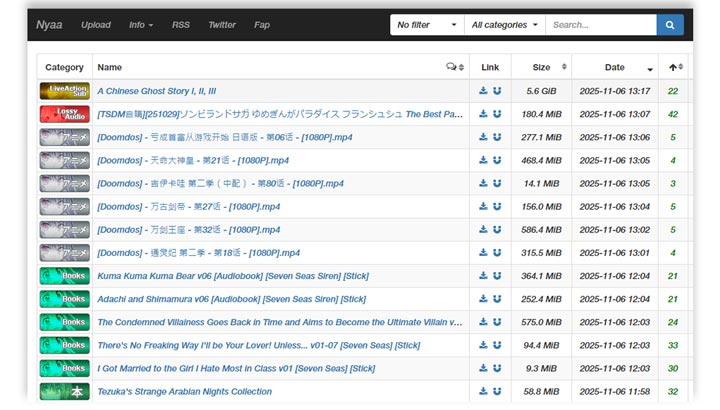Viewport: 720px width, 410px height.
Task: Open Kuma Kuma Kuma Bear v06 audiobook
Action: pyautogui.click(x=233, y=276)
